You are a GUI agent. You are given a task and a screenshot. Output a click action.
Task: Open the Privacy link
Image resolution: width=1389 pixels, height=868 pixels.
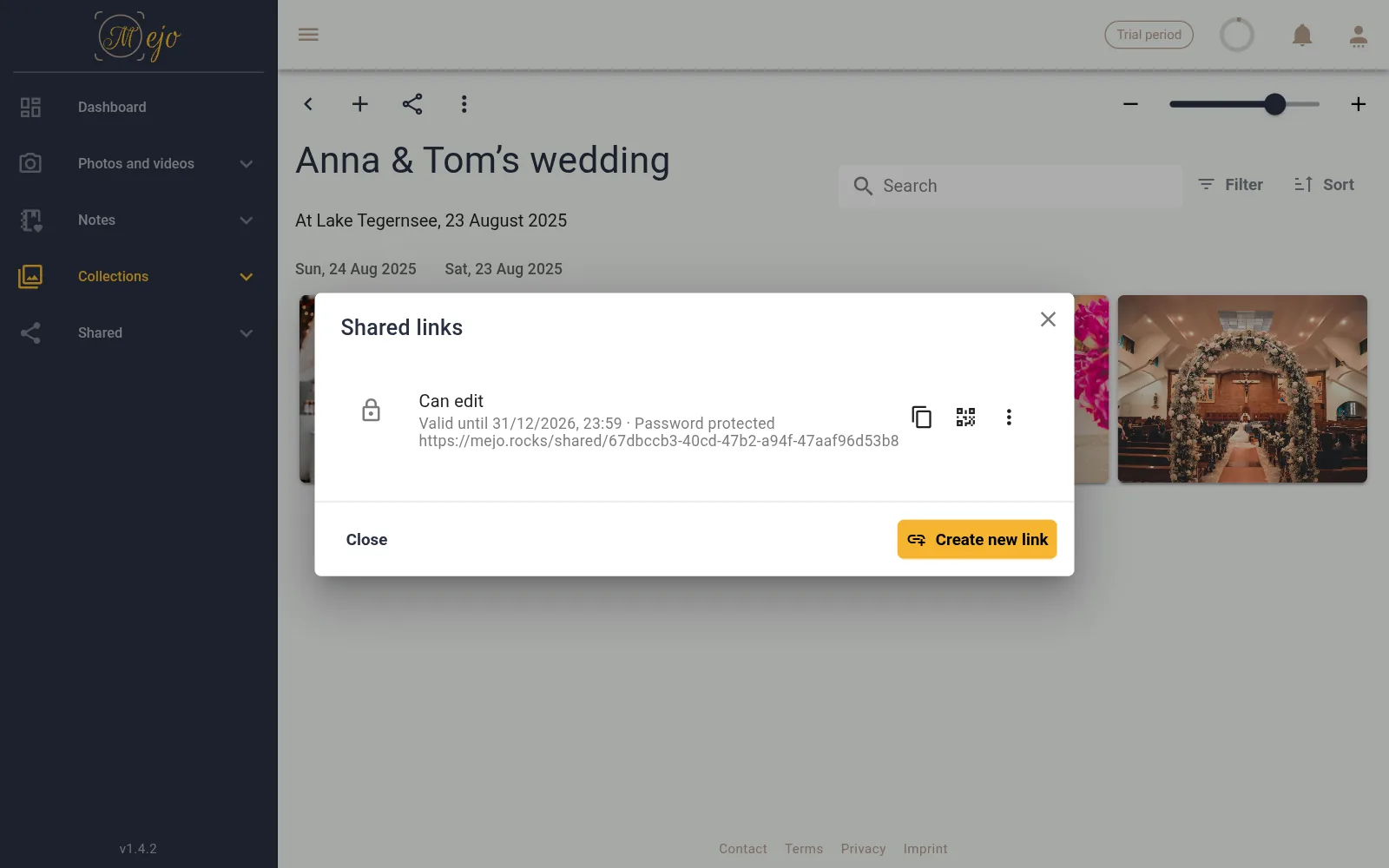point(863,849)
